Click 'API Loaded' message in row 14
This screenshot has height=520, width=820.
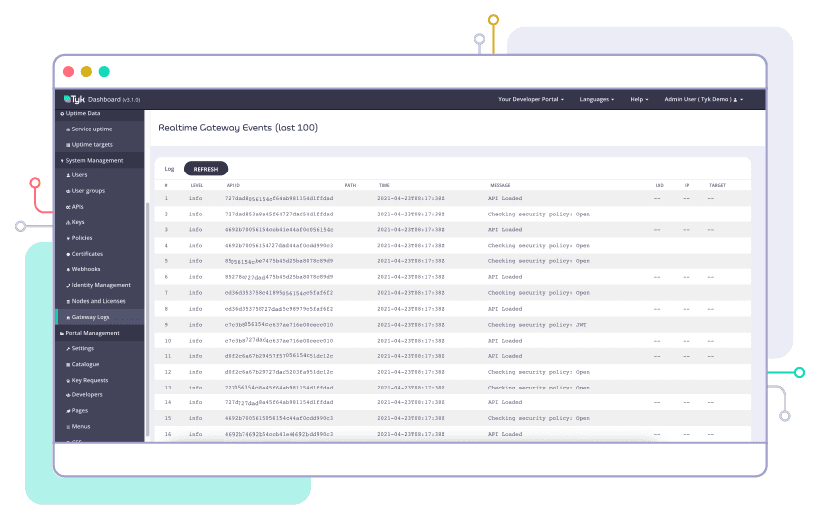coord(505,402)
